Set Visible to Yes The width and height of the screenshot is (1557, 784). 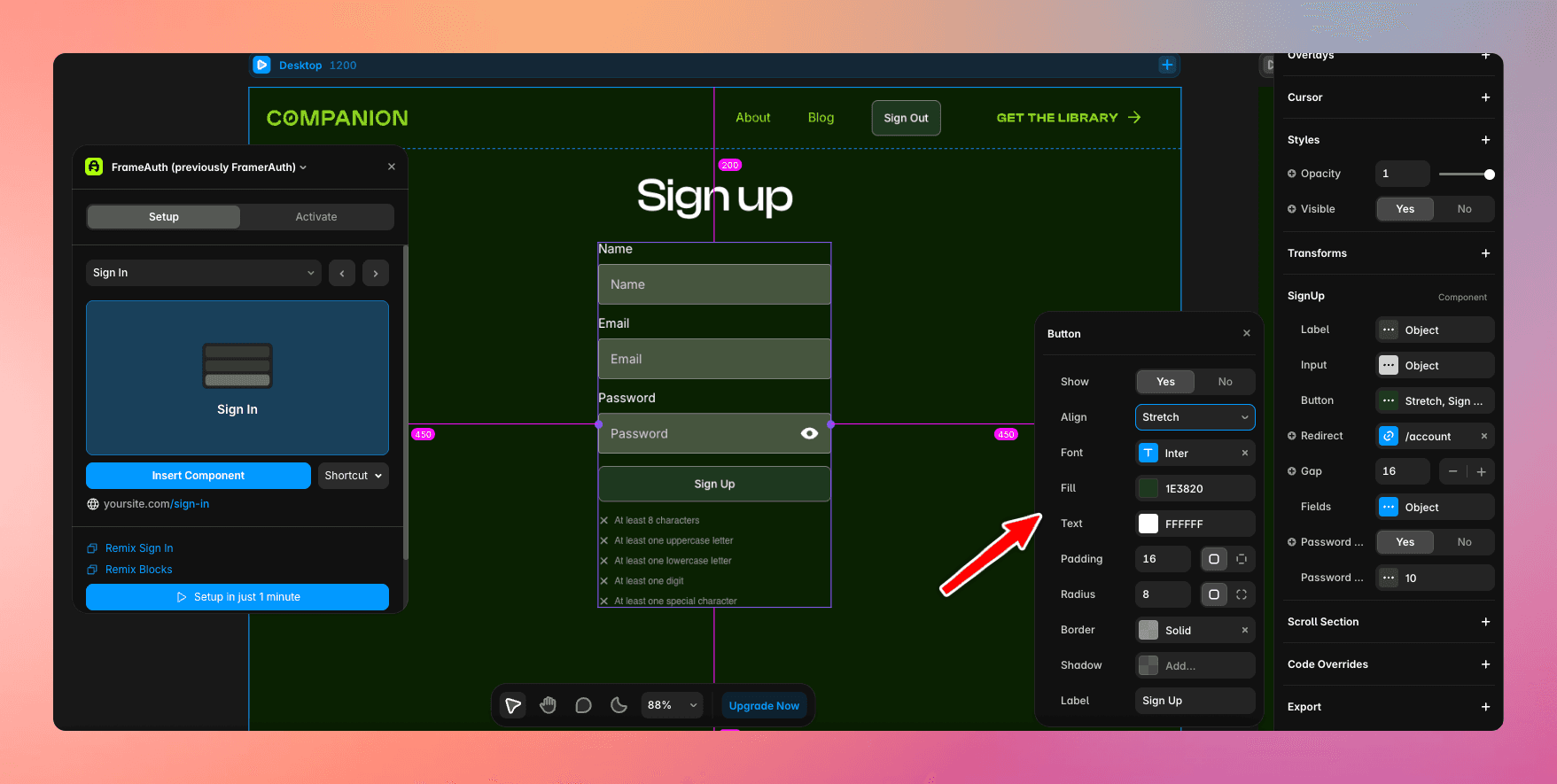click(1405, 209)
